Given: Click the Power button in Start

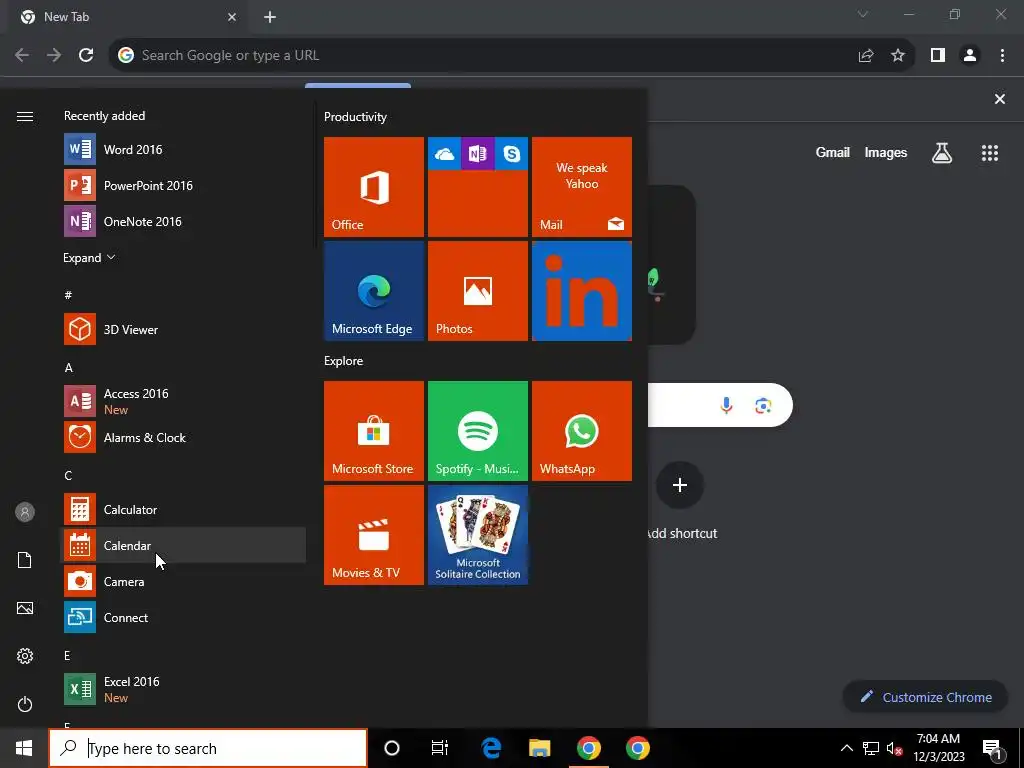Looking at the screenshot, I should [25, 704].
